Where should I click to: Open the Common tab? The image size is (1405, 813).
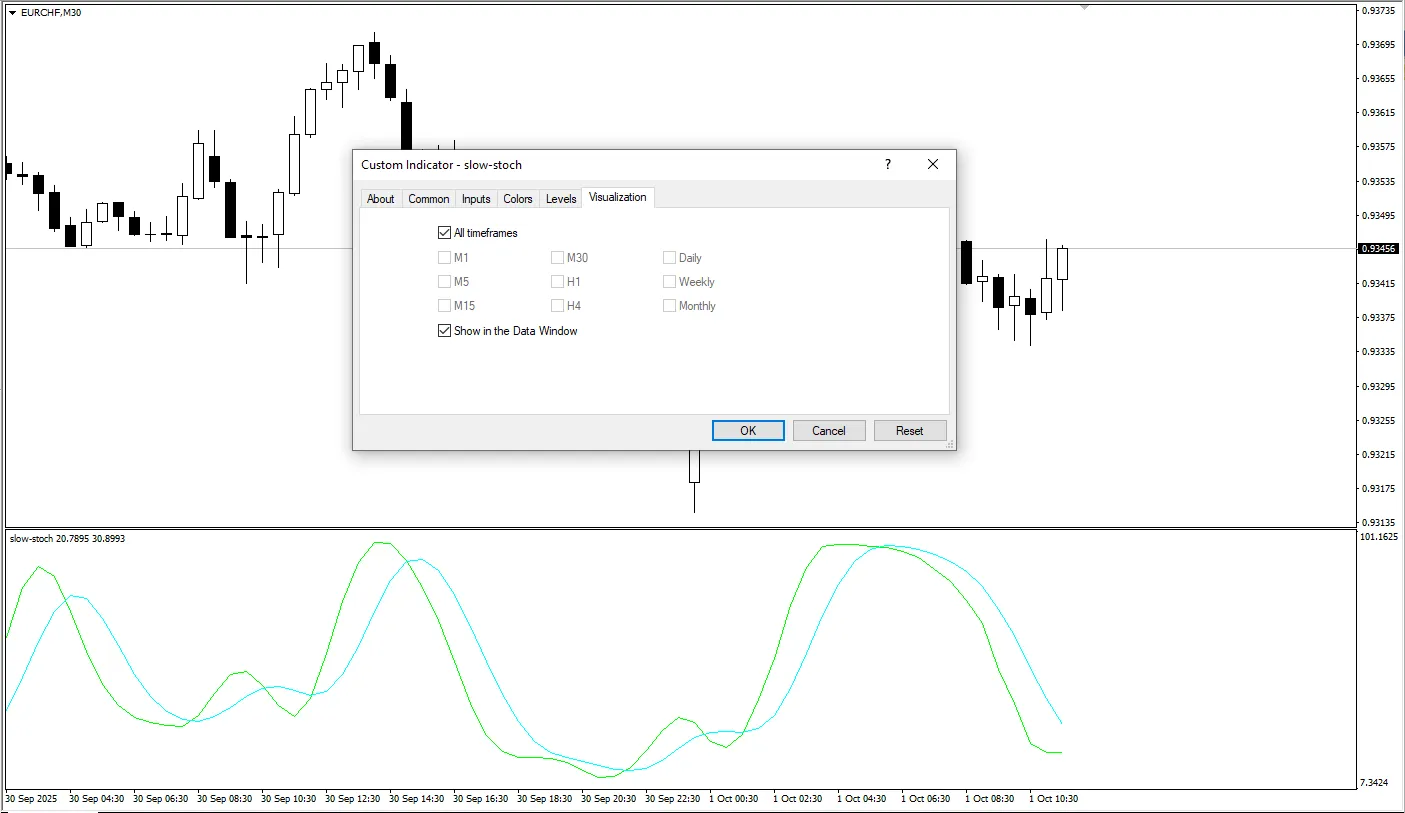click(428, 199)
